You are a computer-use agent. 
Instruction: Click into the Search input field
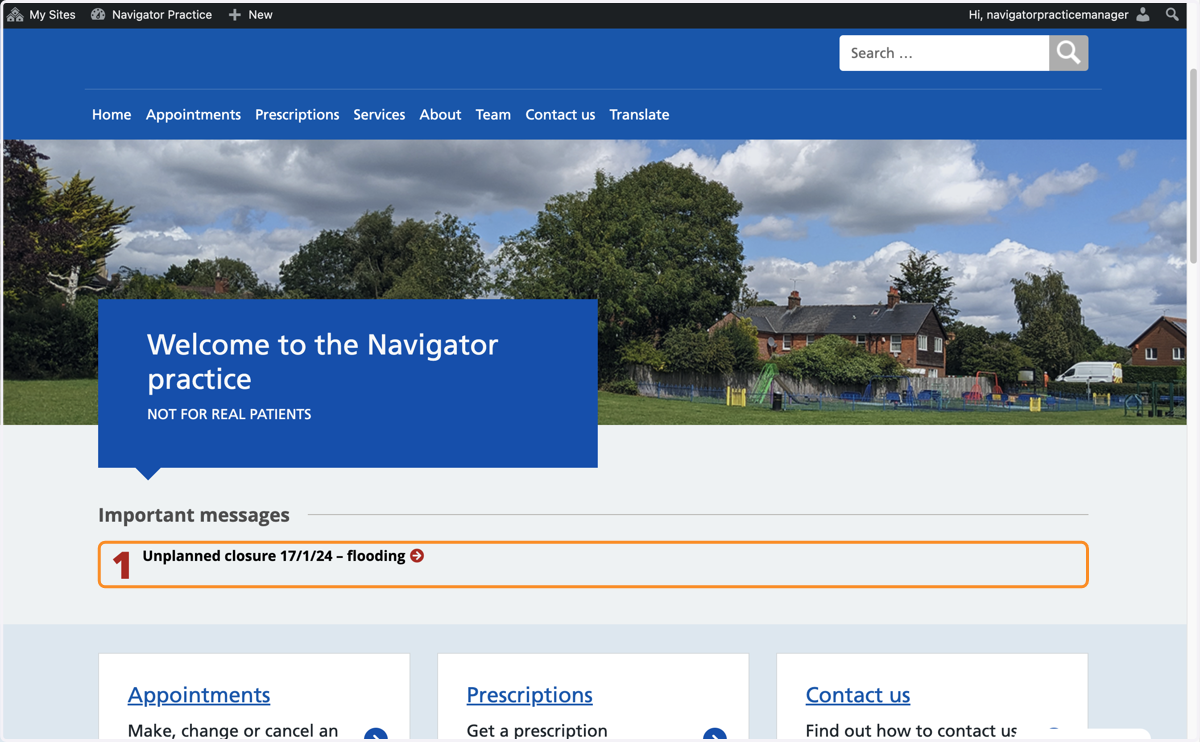point(944,53)
